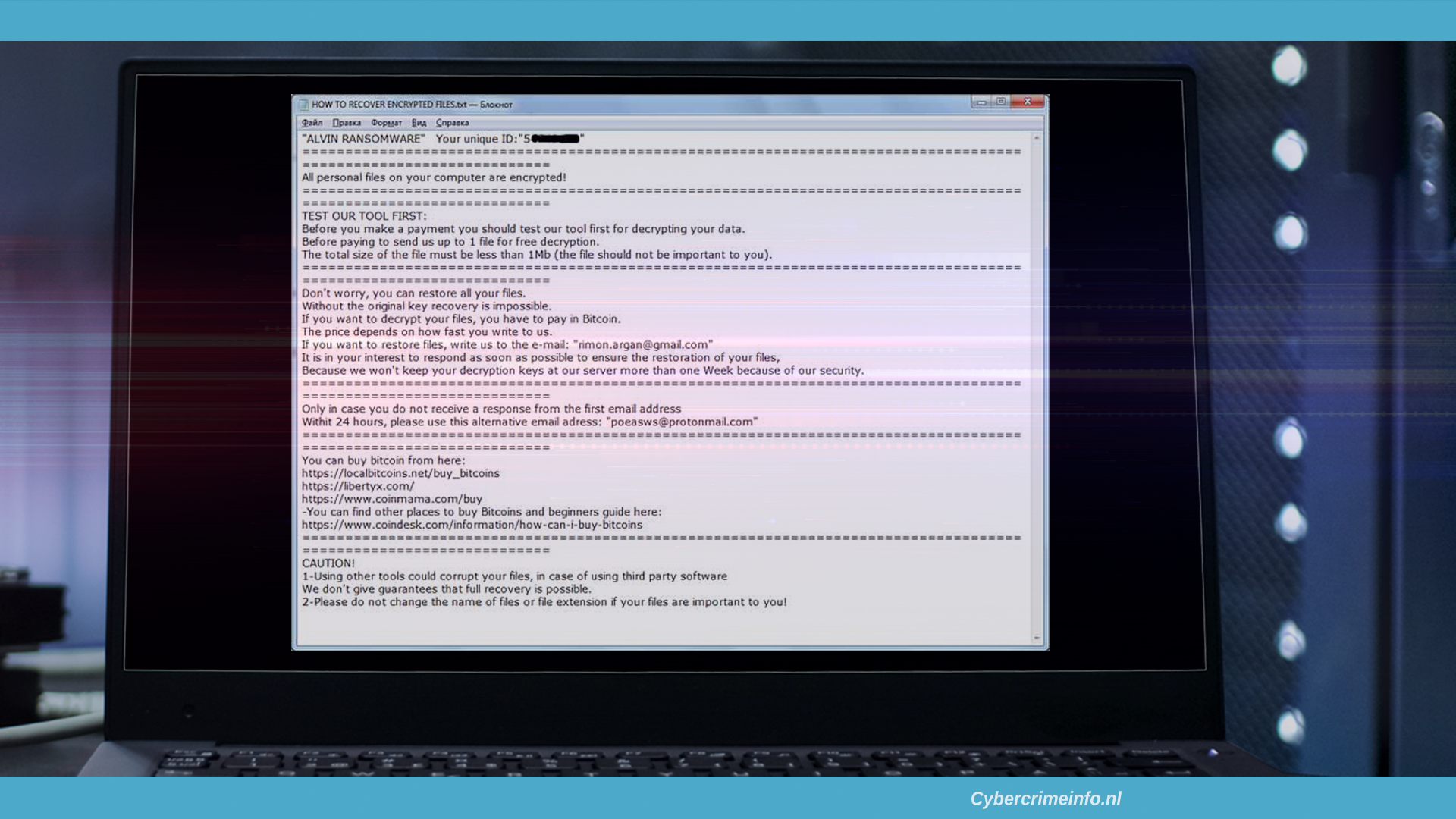
Task: Click the poeasws@protonmail.com email address
Action: click(x=682, y=422)
